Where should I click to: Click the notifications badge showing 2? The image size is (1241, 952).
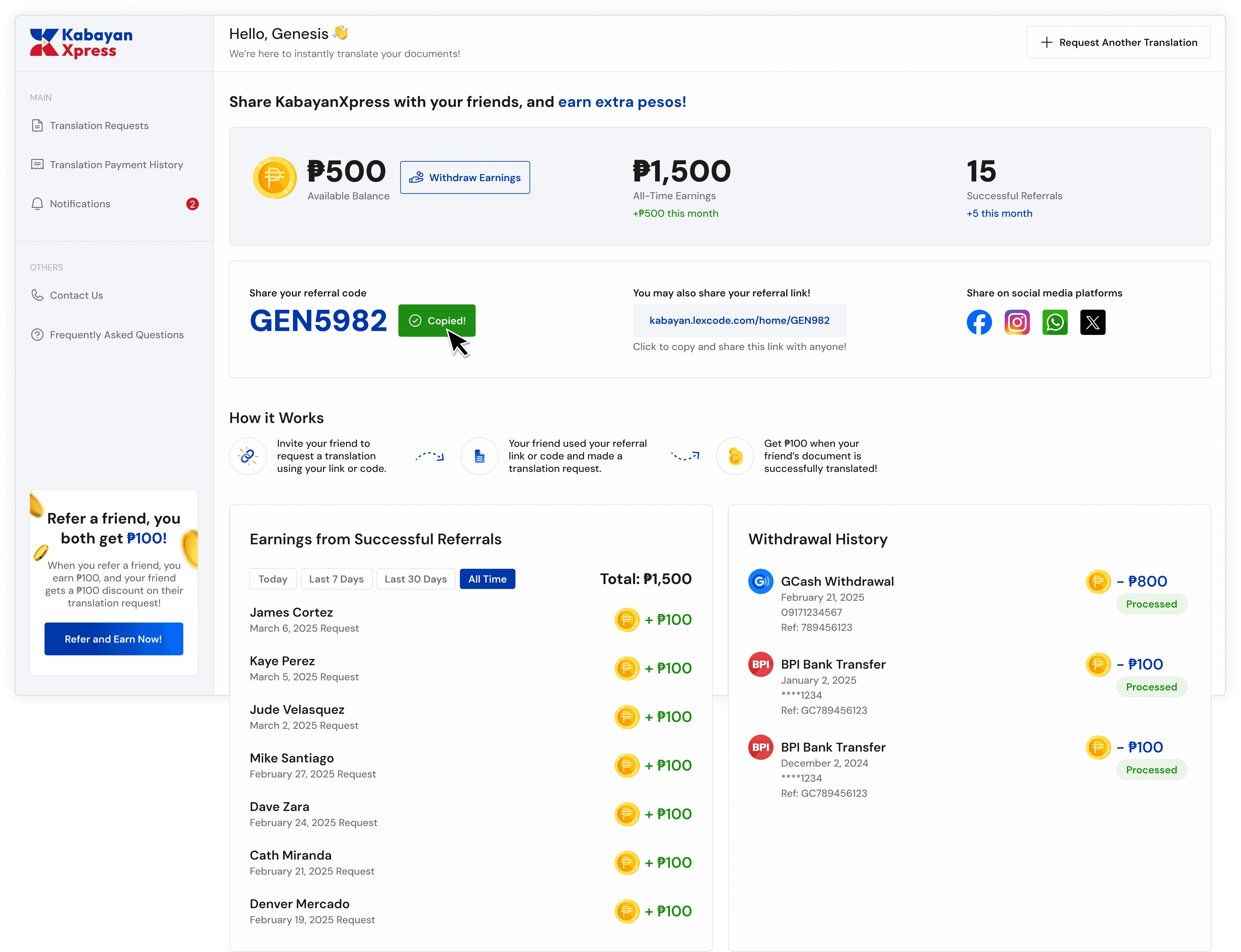pyautogui.click(x=192, y=204)
